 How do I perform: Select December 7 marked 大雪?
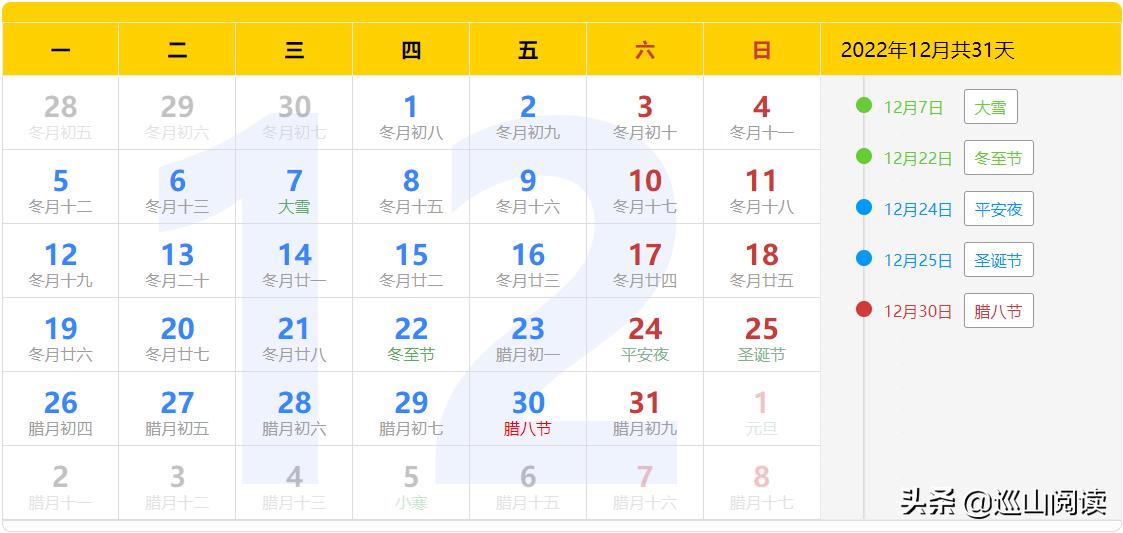294,187
